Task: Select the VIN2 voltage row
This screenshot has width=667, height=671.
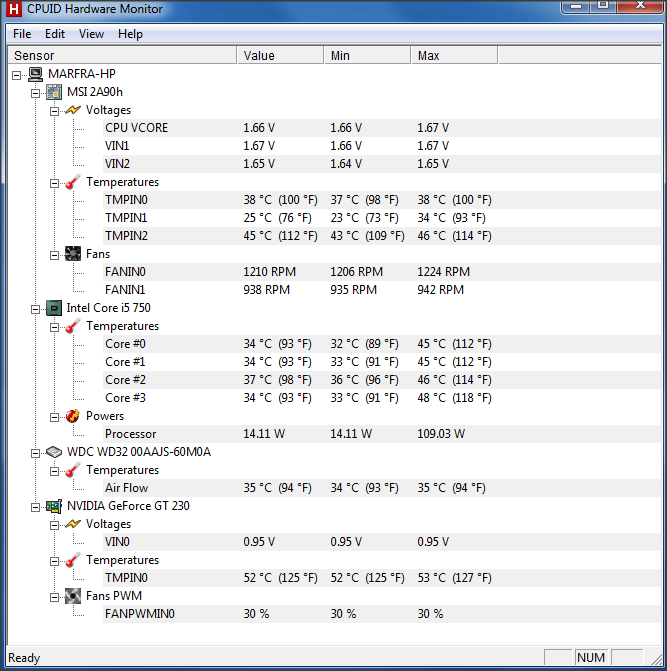Action: coord(382,164)
